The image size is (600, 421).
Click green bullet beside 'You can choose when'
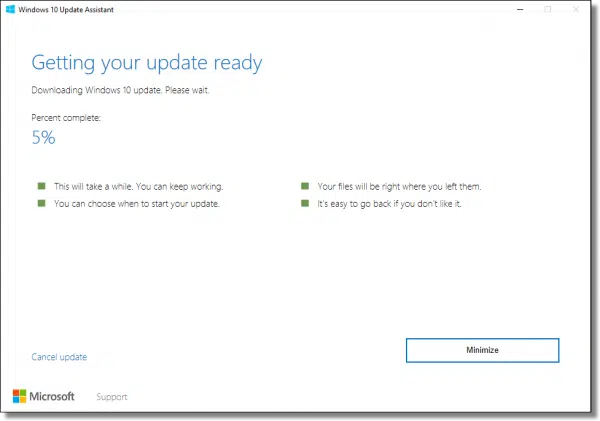click(x=41, y=203)
